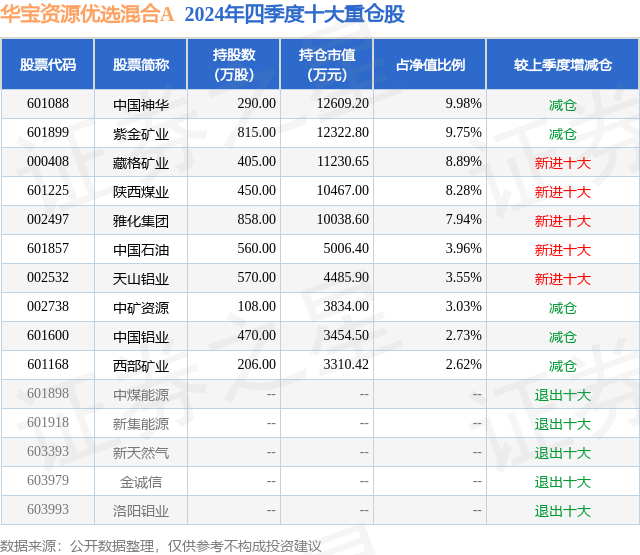Open the 洛阳钼业 stock name
This screenshot has height=555, width=640.
coord(141,511)
